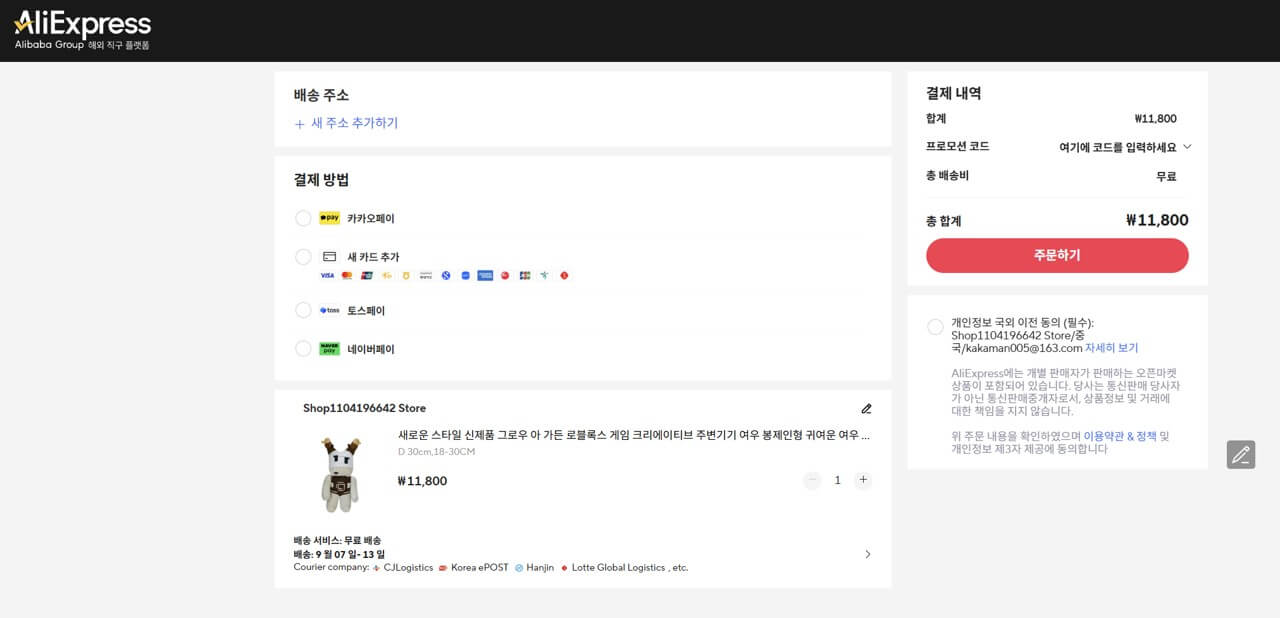
Task: Click the 네이버페이 label text
Action: tap(371, 349)
